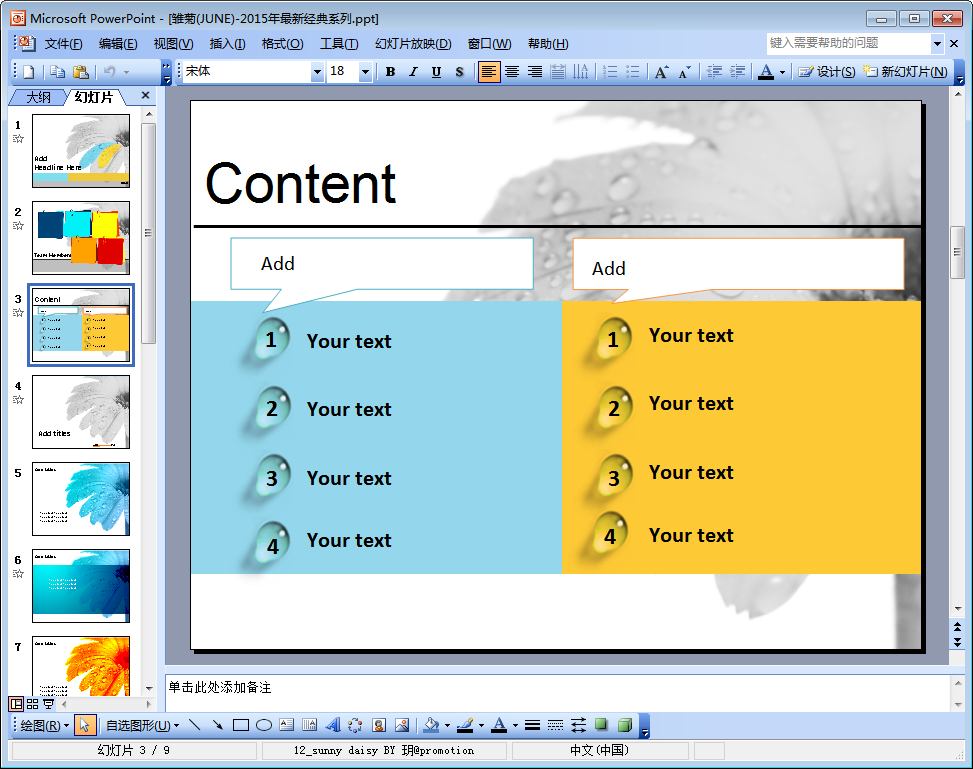Click the distribute alignment icon

pos(558,72)
